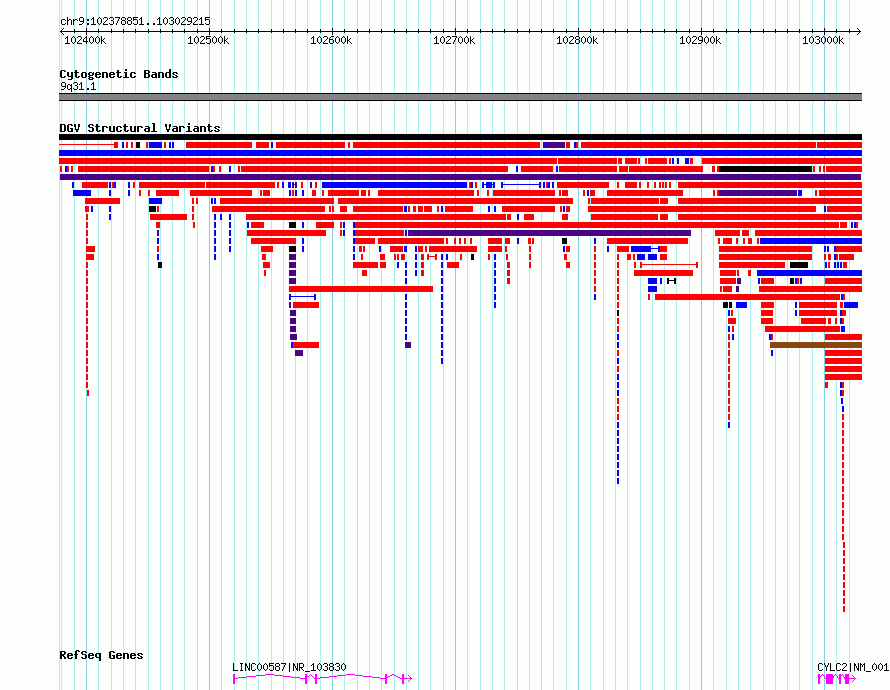Click the 103000k ruler label
Image resolution: width=890 pixels, height=690 pixels.
coord(823,40)
